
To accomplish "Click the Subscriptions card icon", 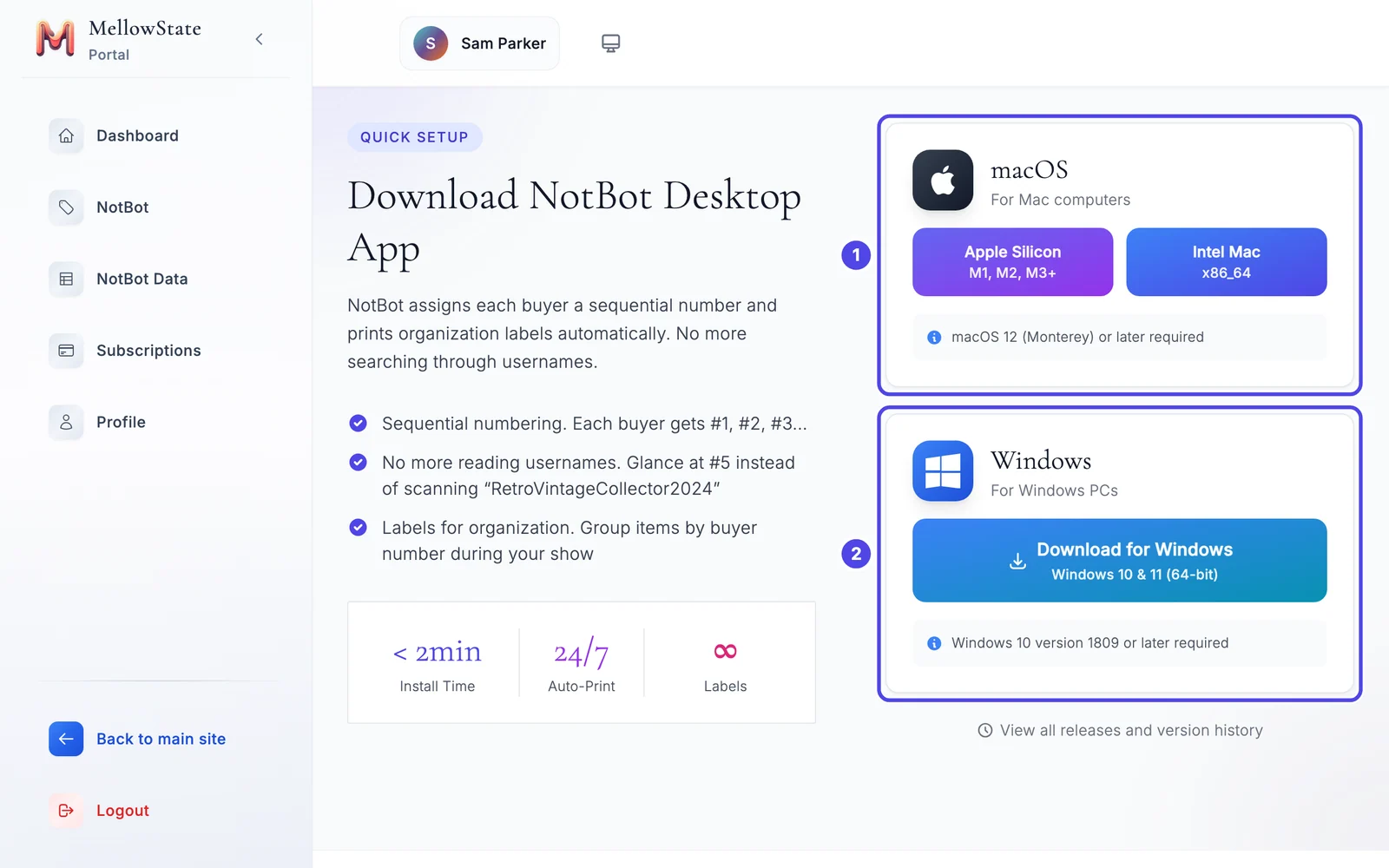I will coord(66,351).
